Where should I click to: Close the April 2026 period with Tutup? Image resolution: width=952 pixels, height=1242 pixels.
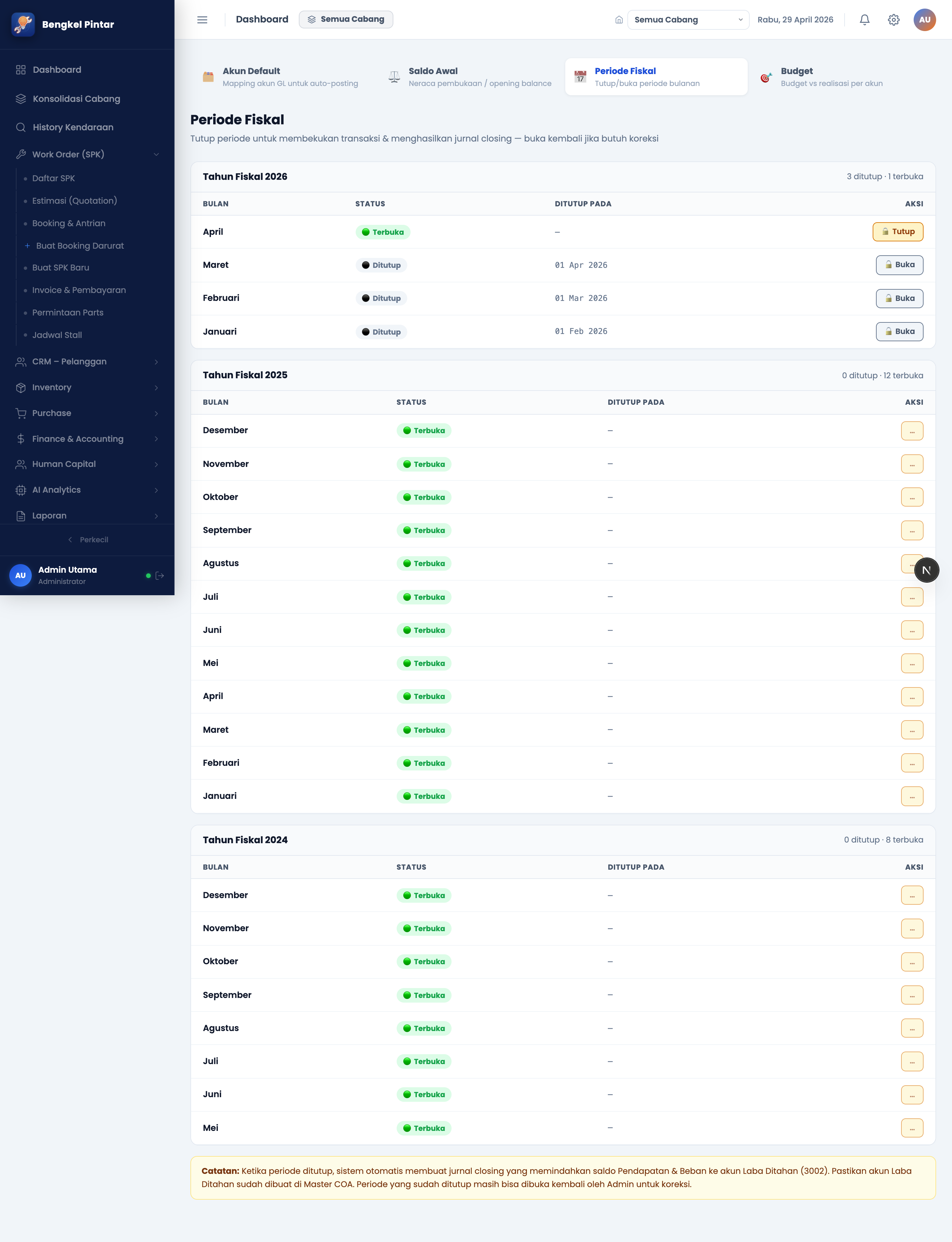coord(897,231)
